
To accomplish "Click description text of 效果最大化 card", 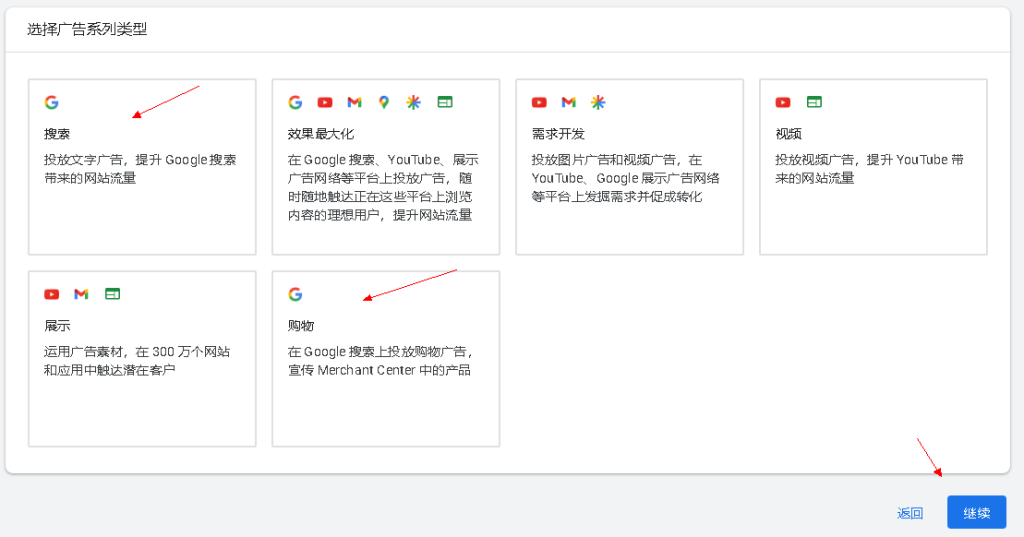I will coord(383,187).
